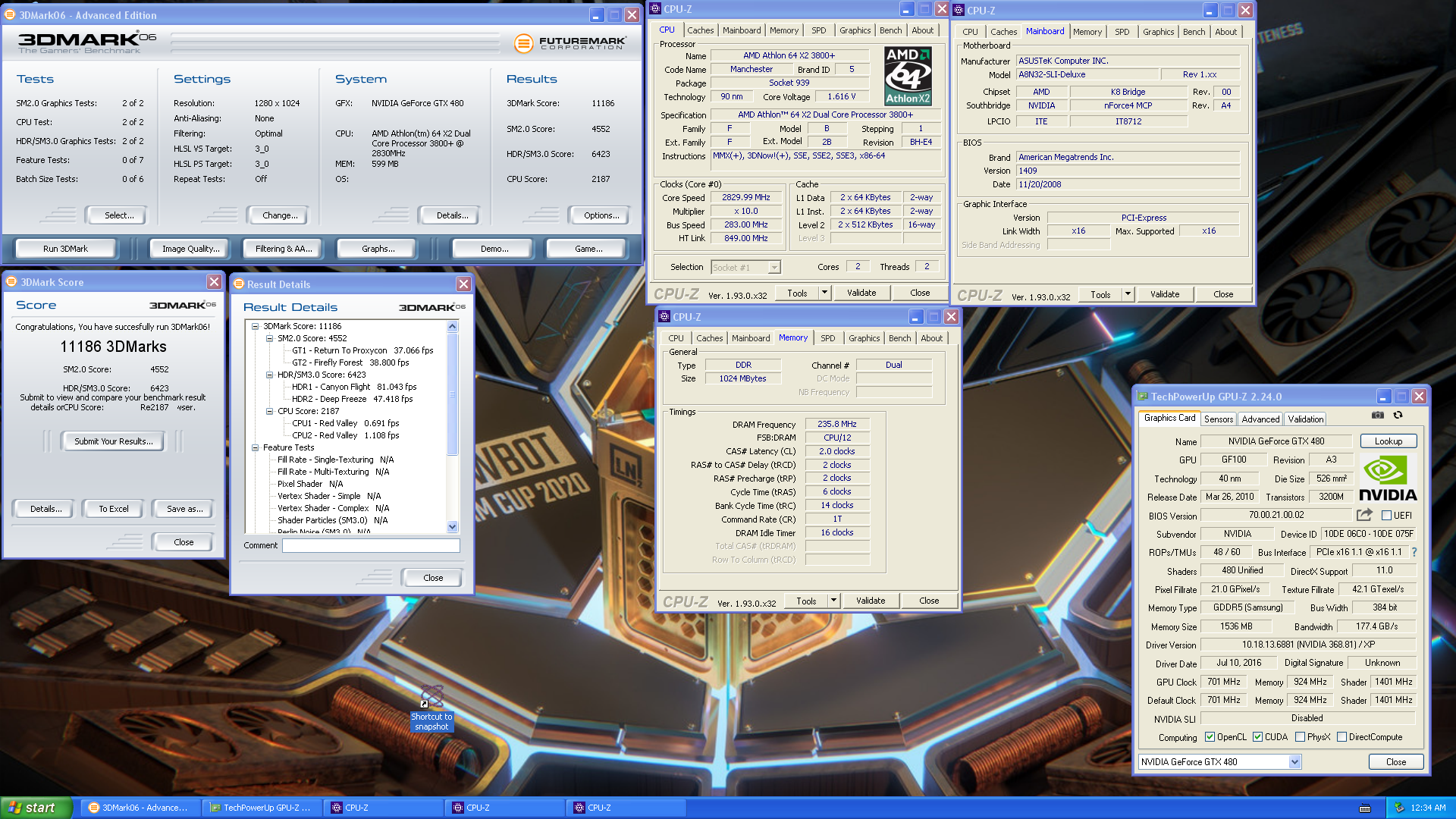Click the Change button under Settings

[x=280, y=215]
